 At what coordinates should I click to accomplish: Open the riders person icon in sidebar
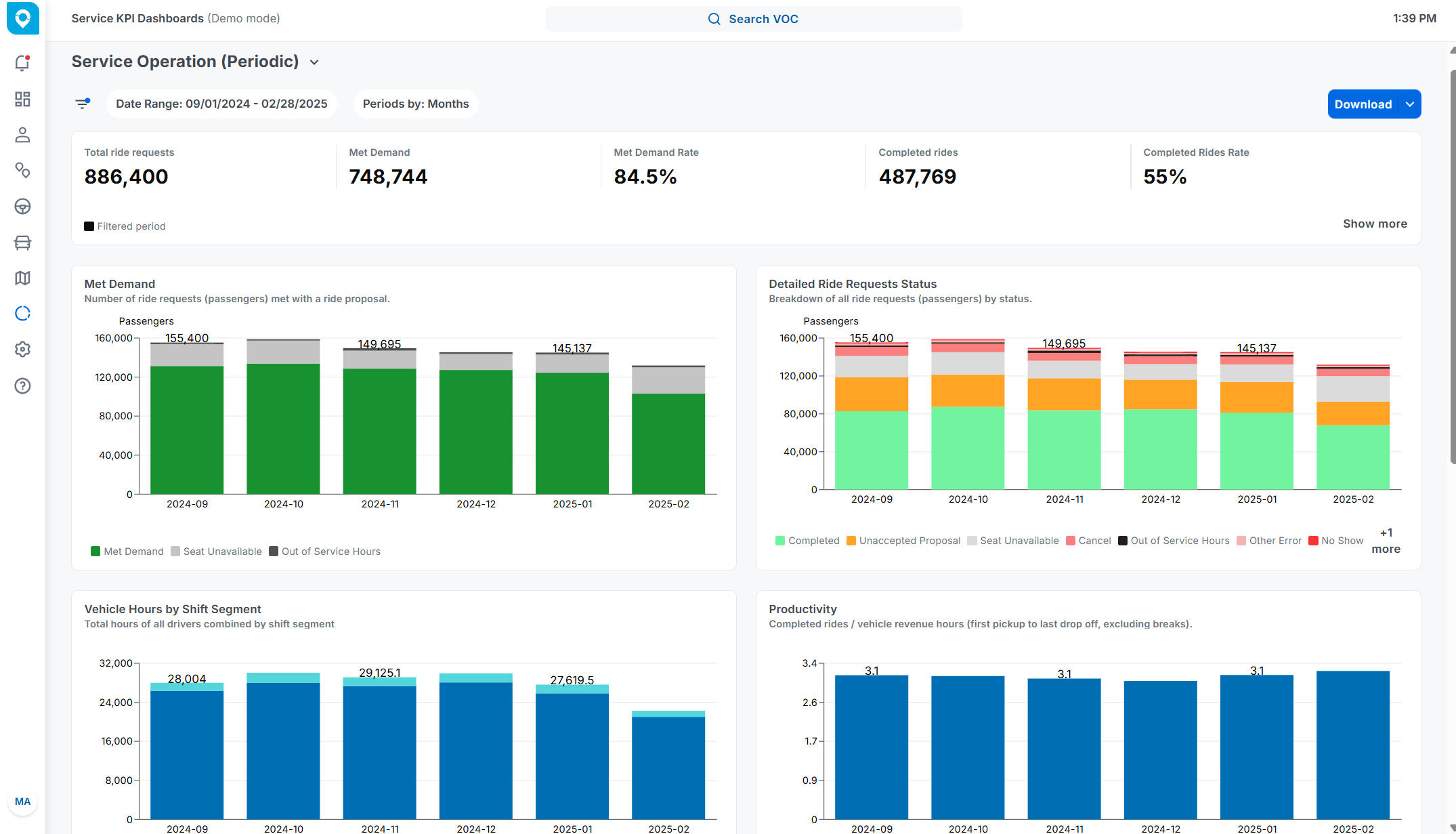point(22,135)
